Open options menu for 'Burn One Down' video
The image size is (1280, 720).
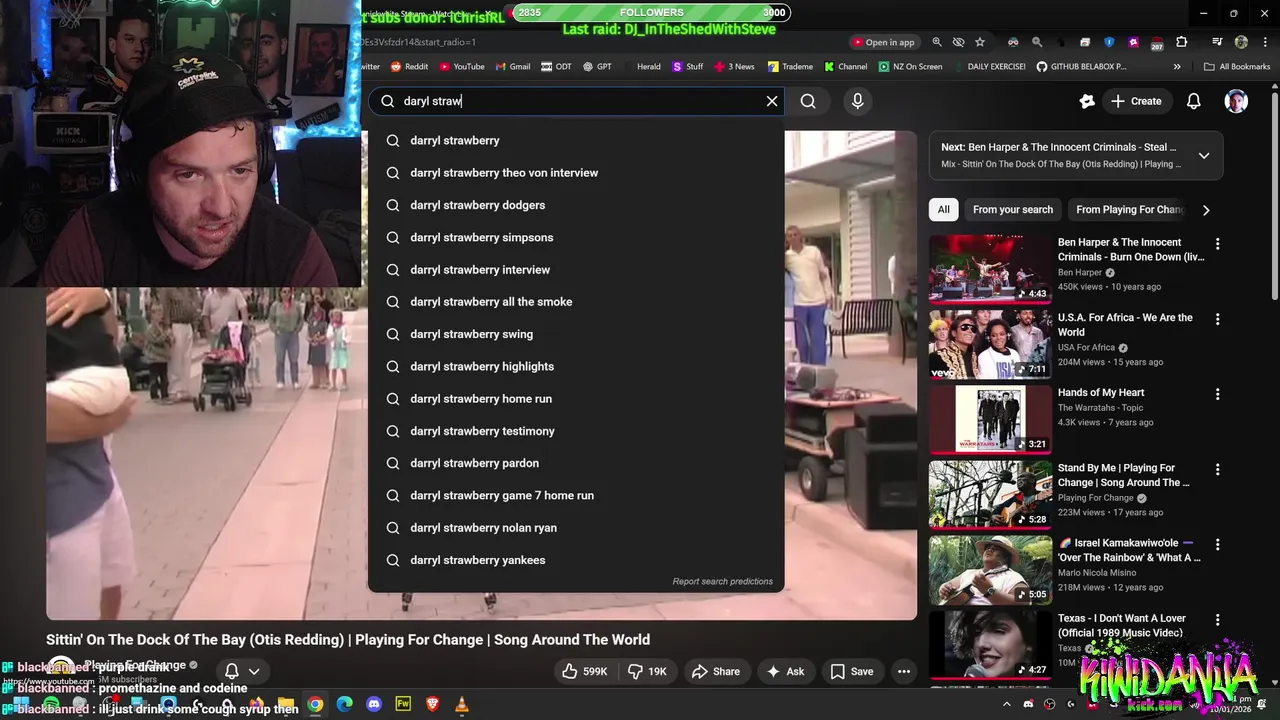[1217, 244]
